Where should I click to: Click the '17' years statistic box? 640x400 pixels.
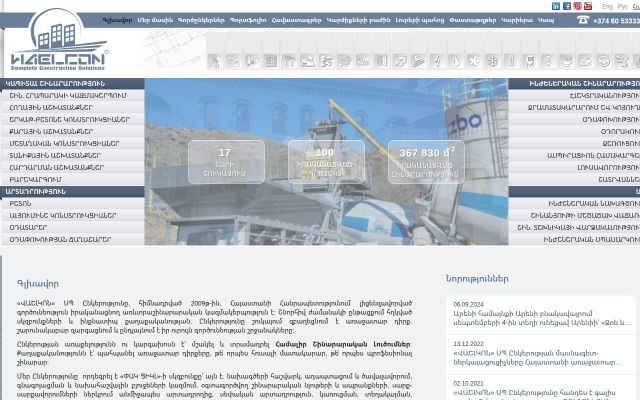(x=227, y=162)
